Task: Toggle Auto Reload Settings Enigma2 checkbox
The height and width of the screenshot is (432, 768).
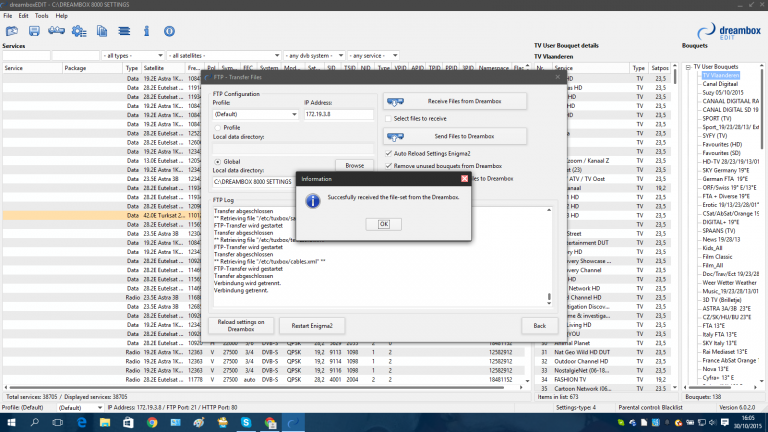Action: coord(388,153)
